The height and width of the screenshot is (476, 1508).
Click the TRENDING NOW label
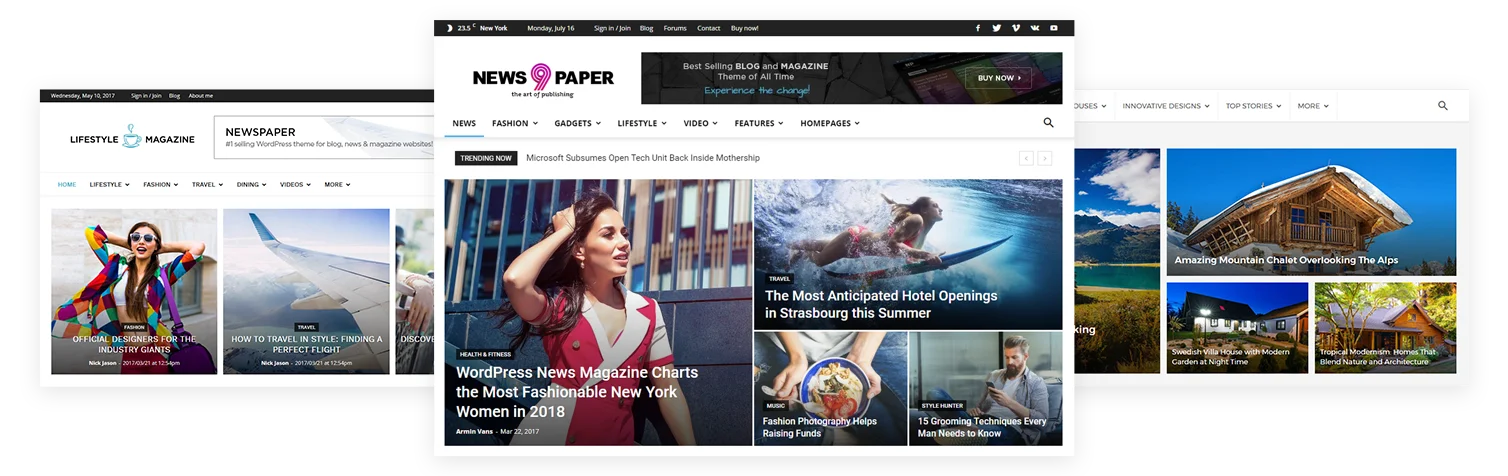486,158
